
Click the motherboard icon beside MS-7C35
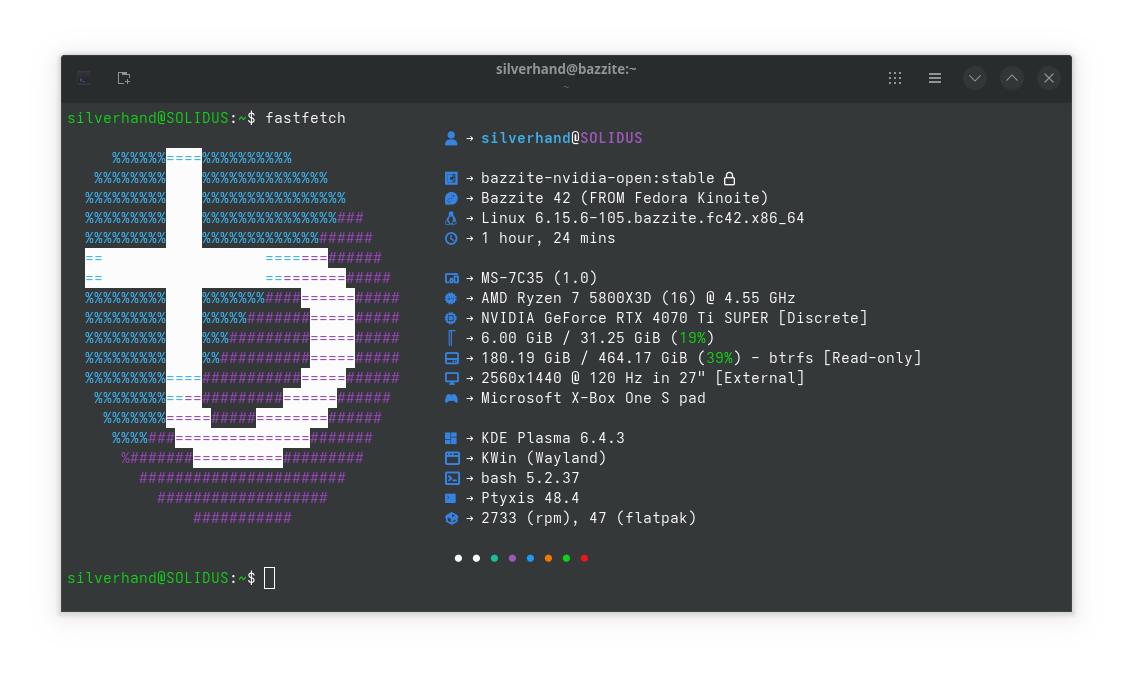click(452, 278)
